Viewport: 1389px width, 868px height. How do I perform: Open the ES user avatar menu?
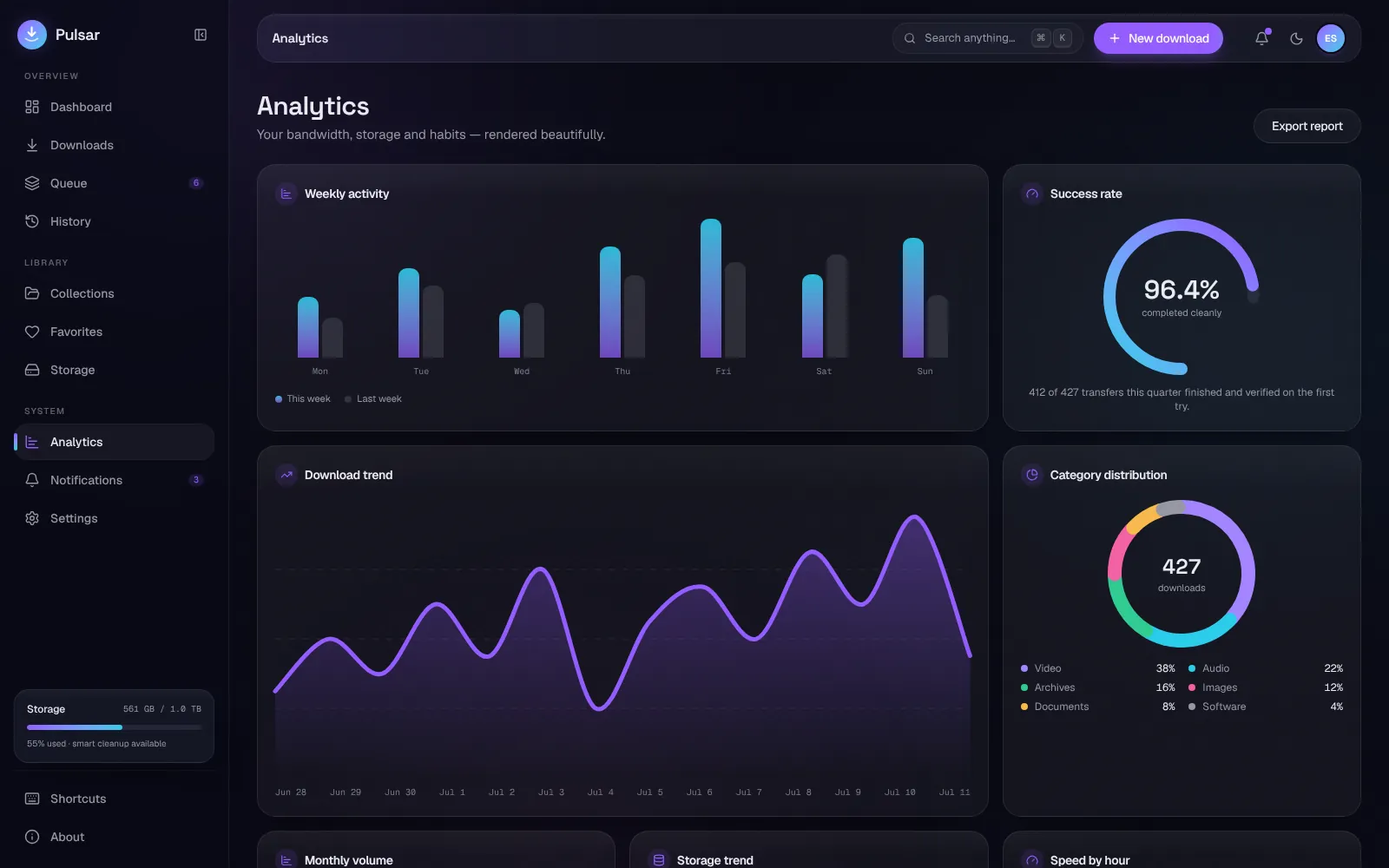pyautogui.click(x=1331, y=38)
